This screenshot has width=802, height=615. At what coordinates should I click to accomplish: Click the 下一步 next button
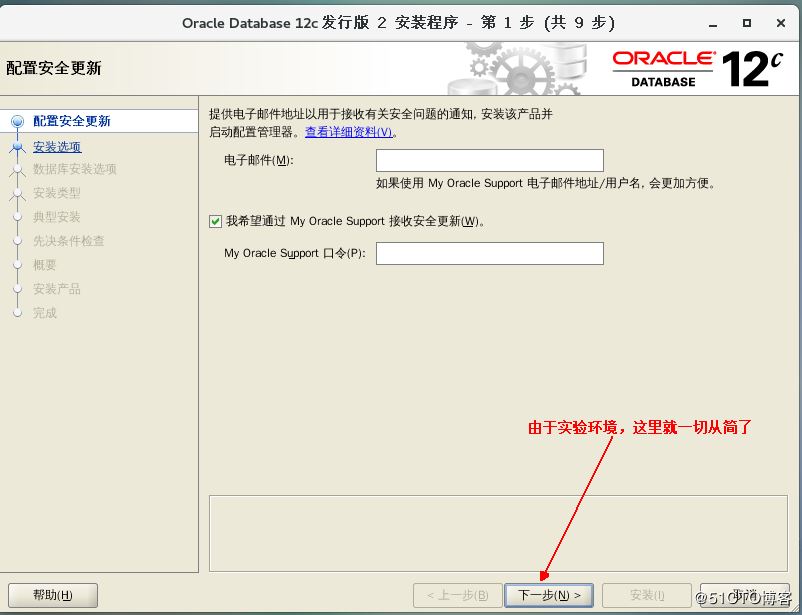549,596
